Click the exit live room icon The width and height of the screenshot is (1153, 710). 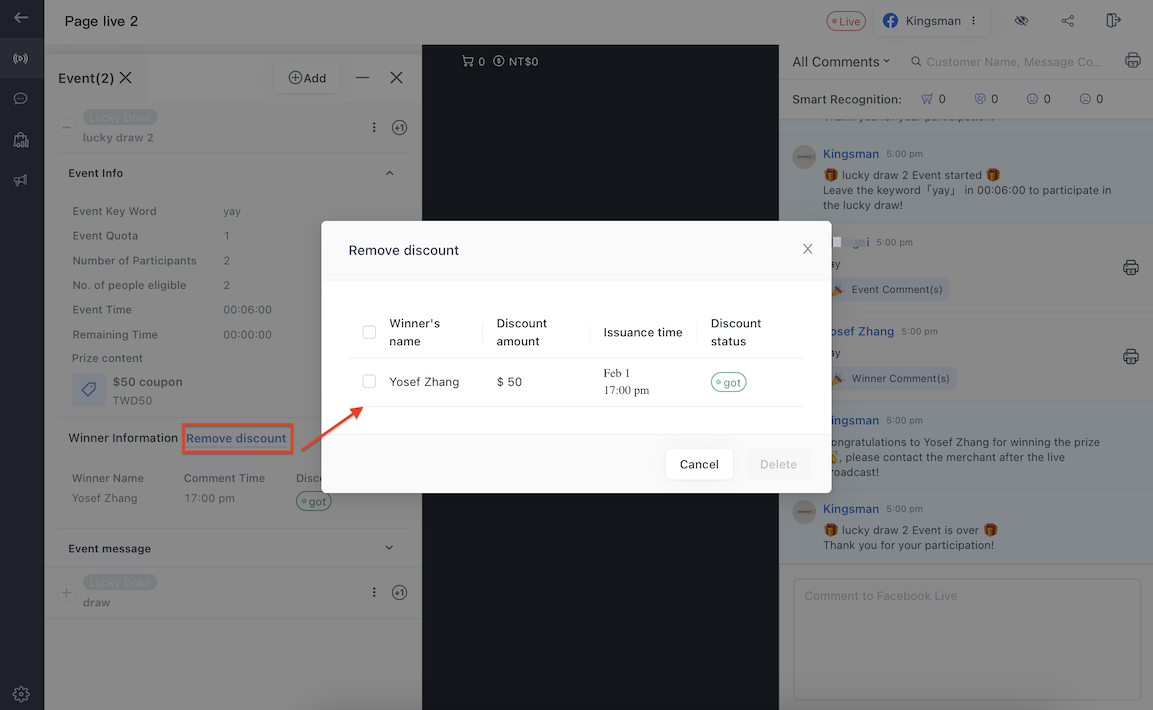1113,21
